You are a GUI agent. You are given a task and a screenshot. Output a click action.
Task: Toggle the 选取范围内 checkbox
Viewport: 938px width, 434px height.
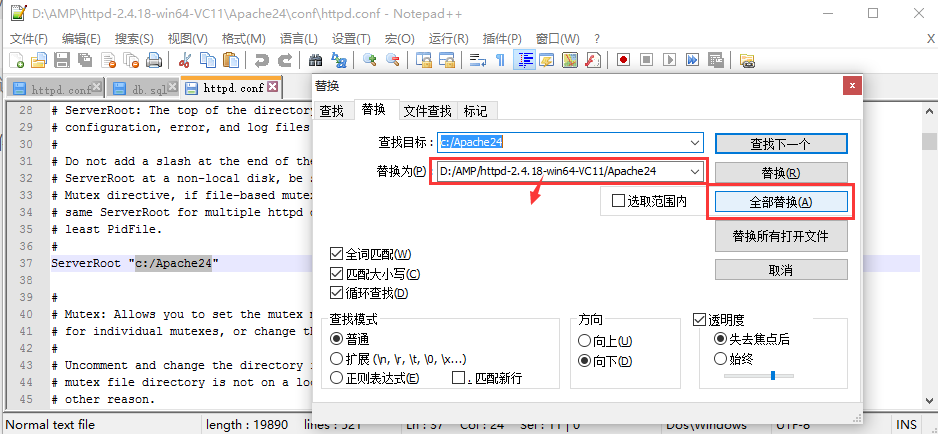click(619, 201)
